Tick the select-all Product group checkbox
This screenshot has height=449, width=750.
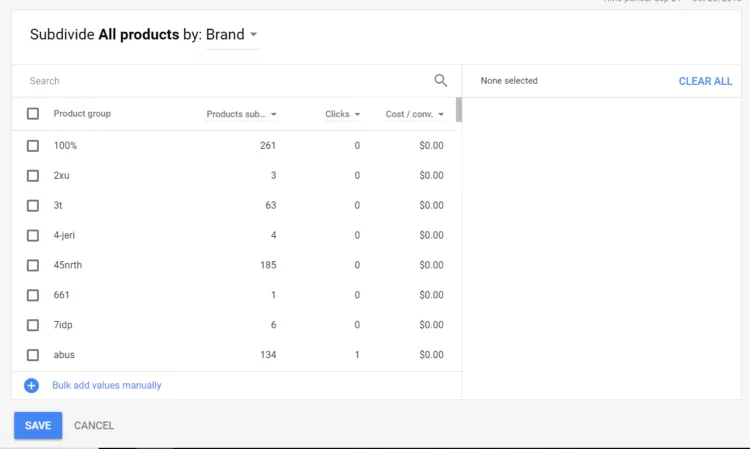[x=33, y=114]
